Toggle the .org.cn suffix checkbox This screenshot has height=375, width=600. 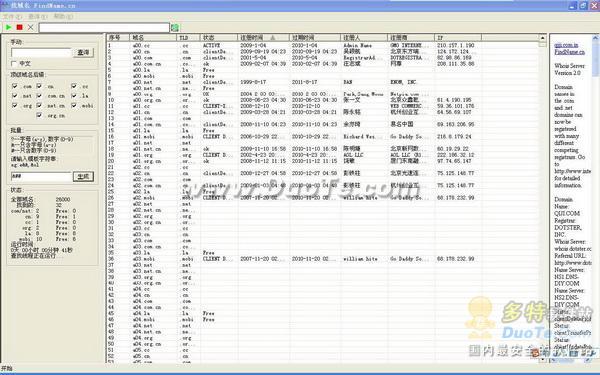coord(39,115)
